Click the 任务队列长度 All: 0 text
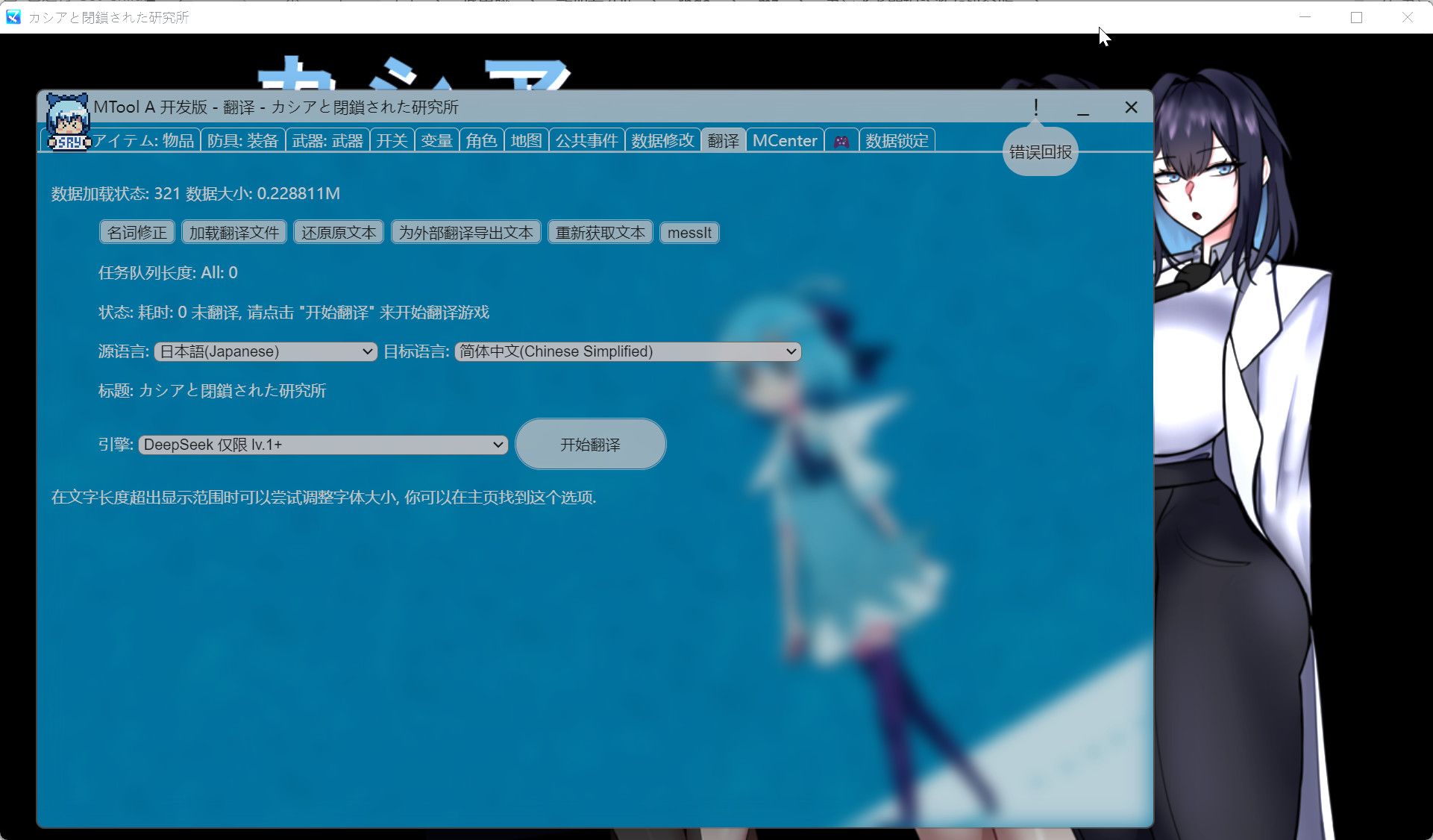1433x840 pixels. click(168, 273)
